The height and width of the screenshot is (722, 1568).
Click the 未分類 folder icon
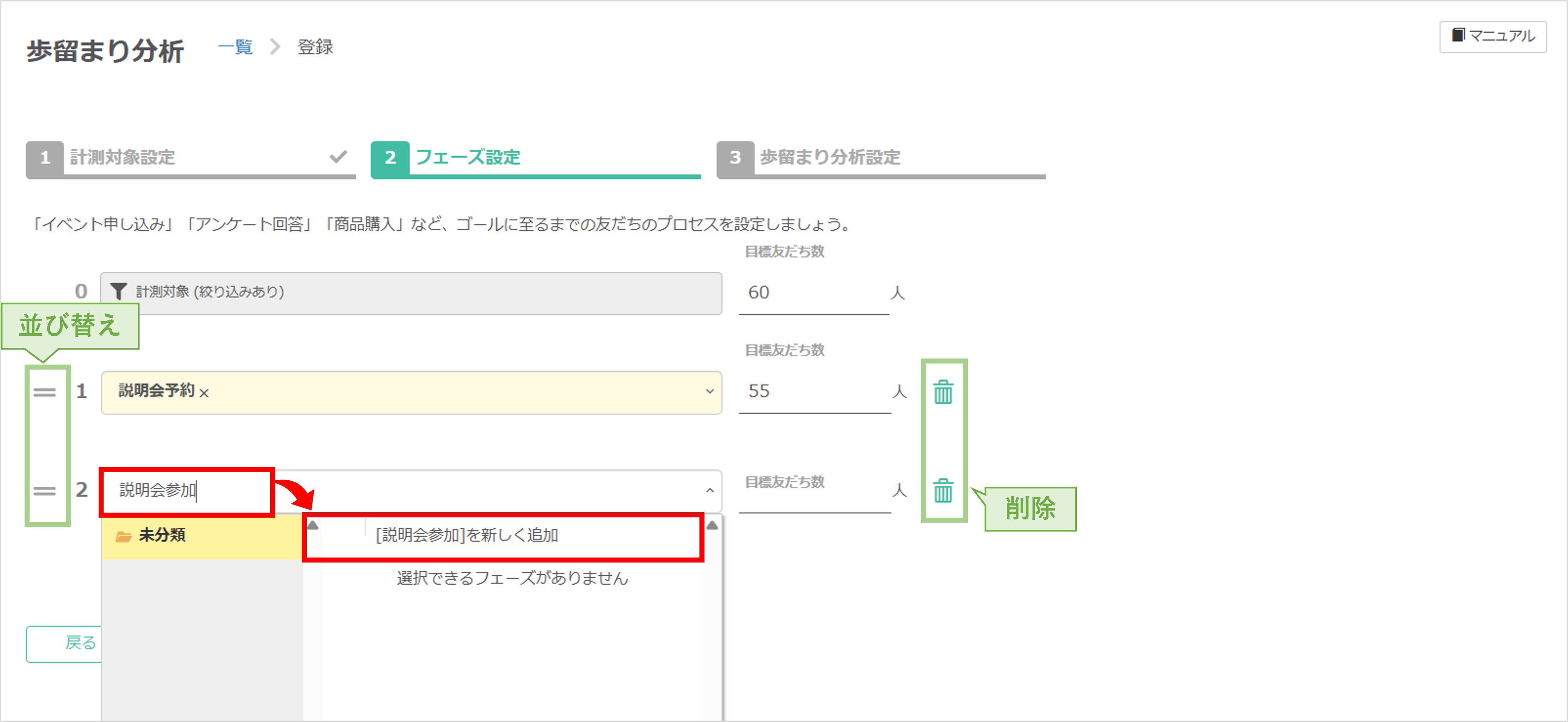124,536
